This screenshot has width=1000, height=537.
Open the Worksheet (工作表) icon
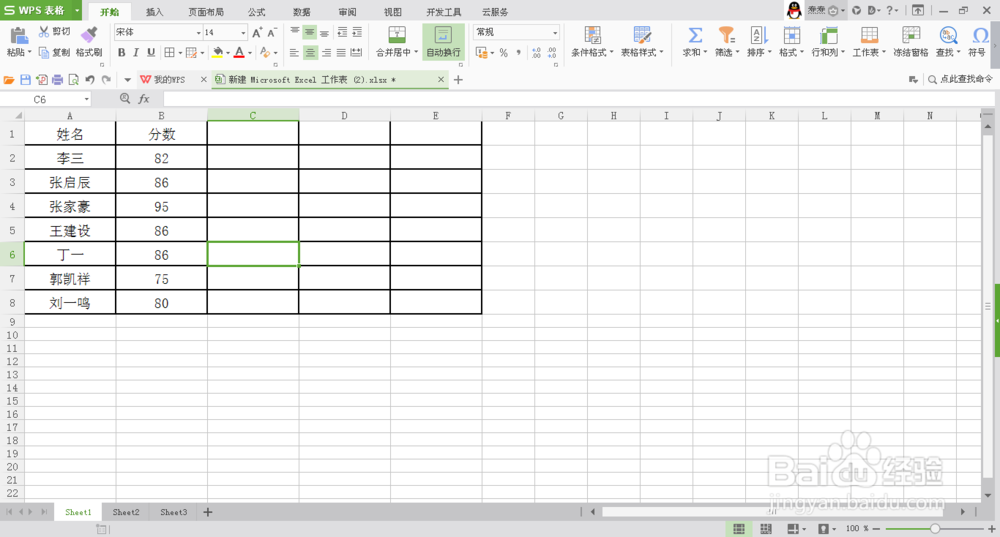click(869, 35)
